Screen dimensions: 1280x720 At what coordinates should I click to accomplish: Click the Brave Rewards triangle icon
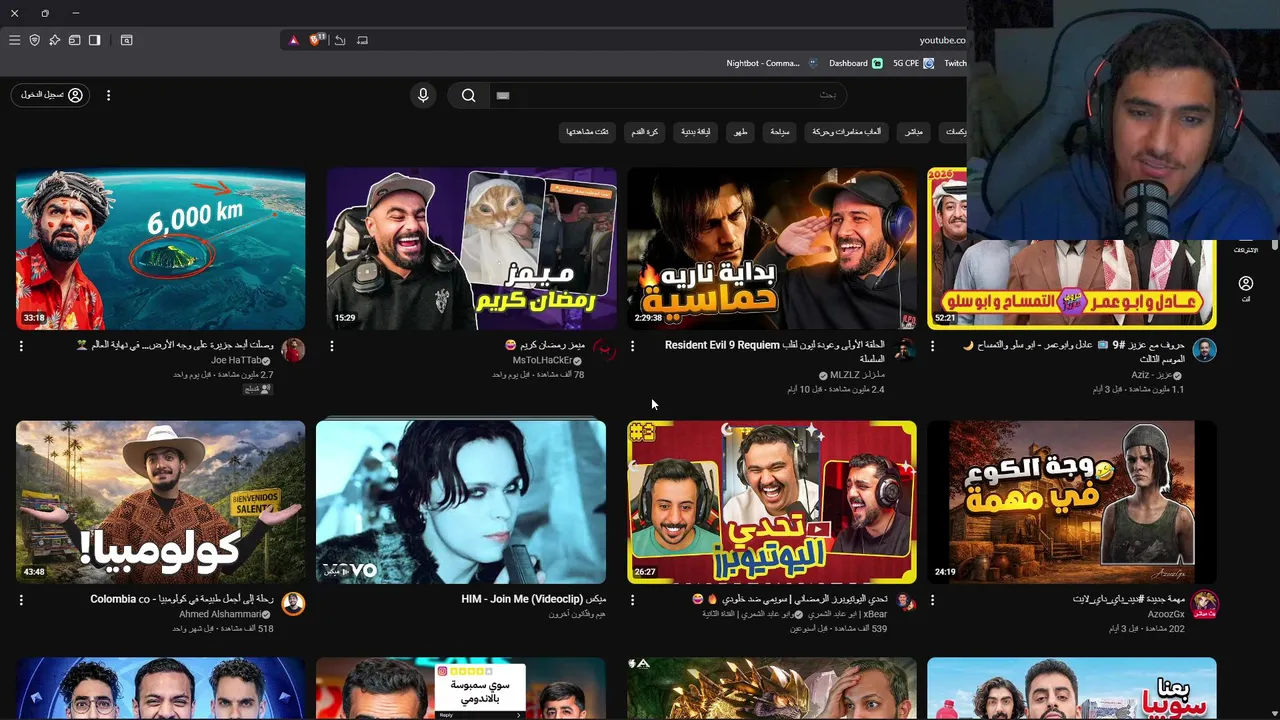pos(293,40)
